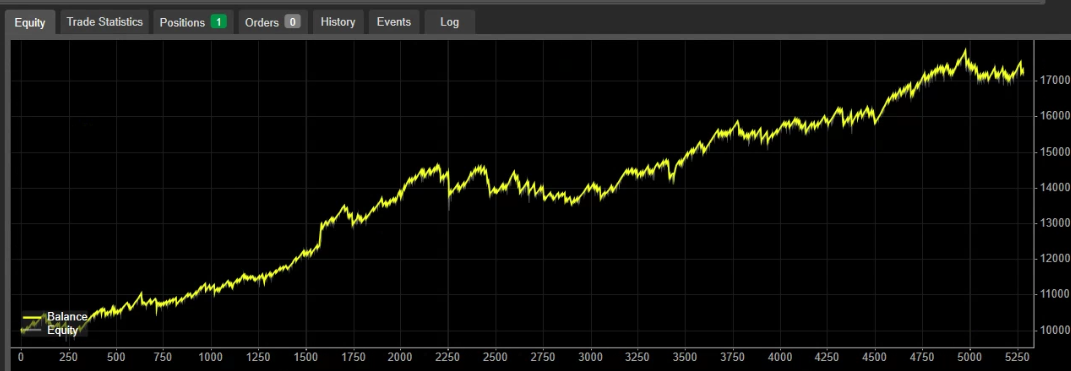1071x371 pixels.
Task: Select the Orders tab
Action: point(273,22)
